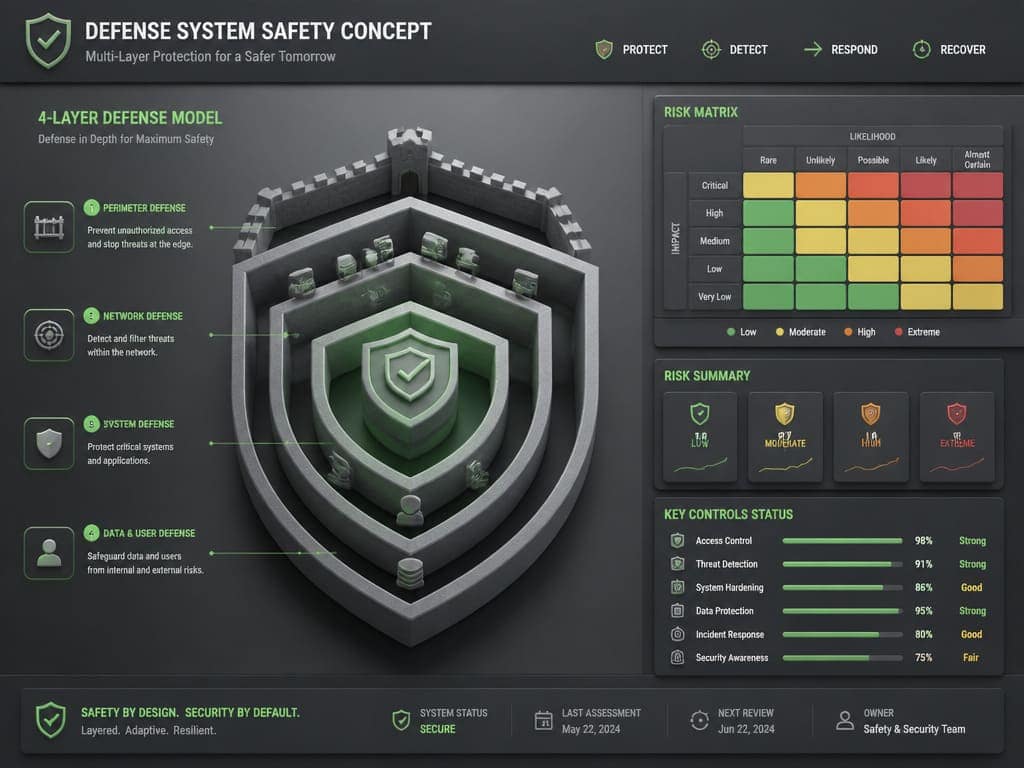Click the 98% Access Control value

coord(923,541)
